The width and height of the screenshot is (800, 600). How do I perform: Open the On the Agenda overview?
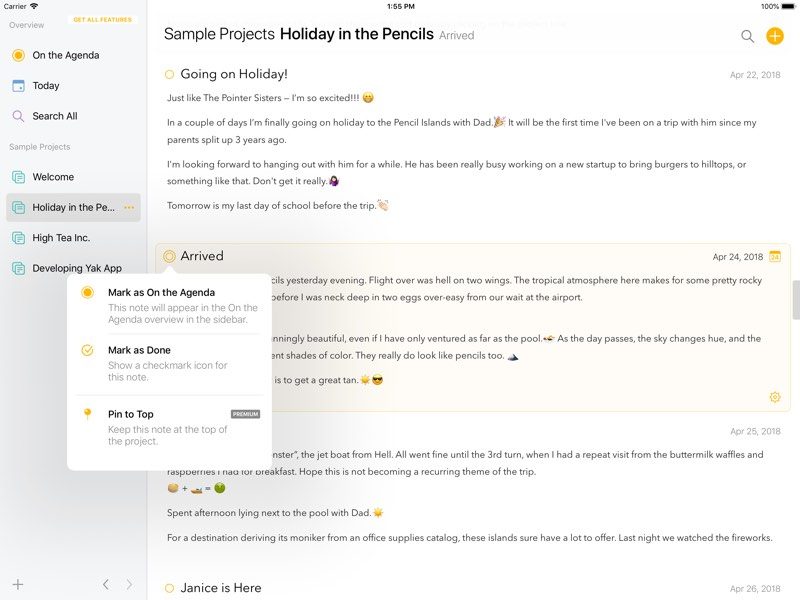coord(65,55)
